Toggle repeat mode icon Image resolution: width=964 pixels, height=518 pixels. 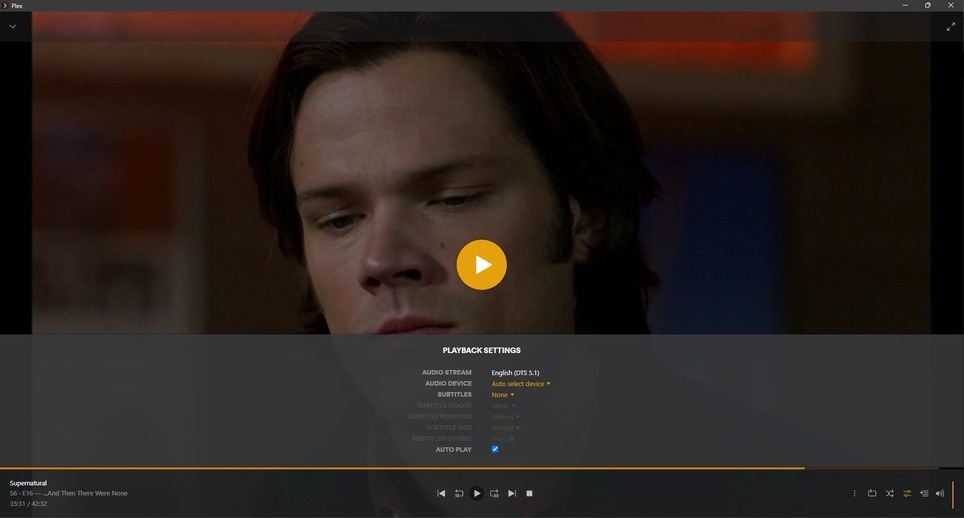pos(872,493)
